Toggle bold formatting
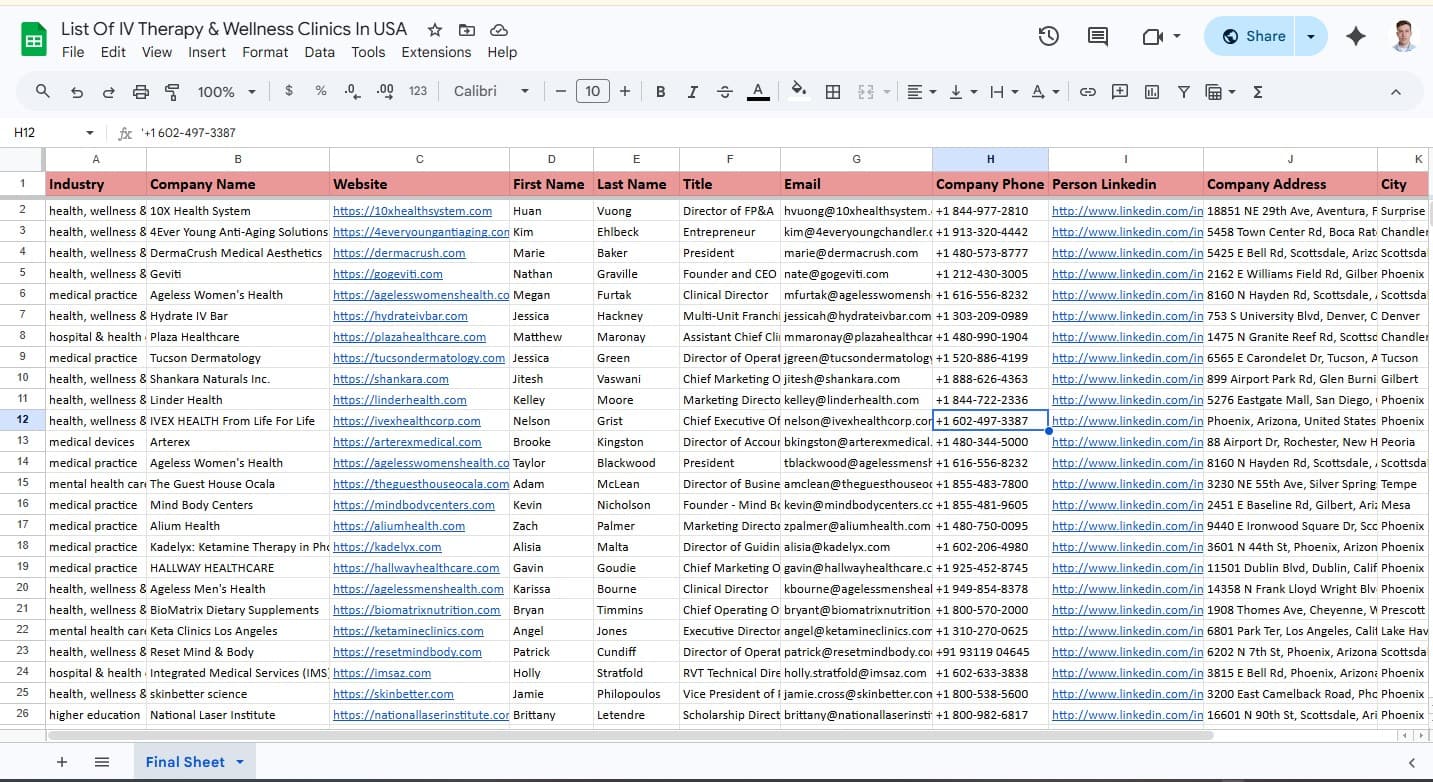 (661, 91)
